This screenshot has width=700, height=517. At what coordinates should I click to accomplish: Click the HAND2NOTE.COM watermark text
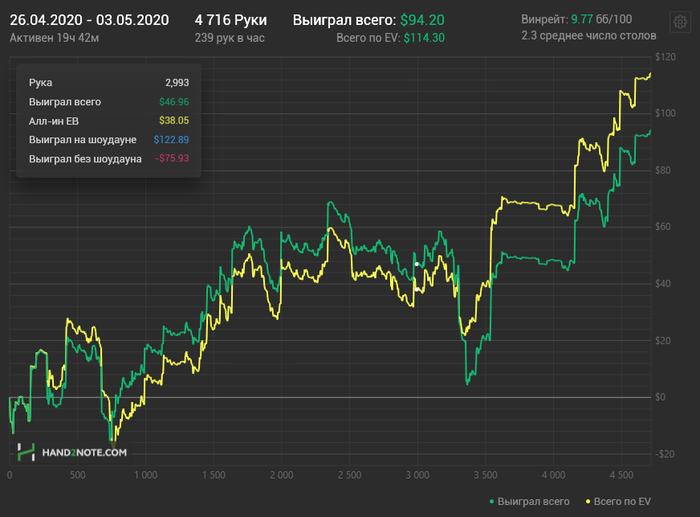coord(84,452)
